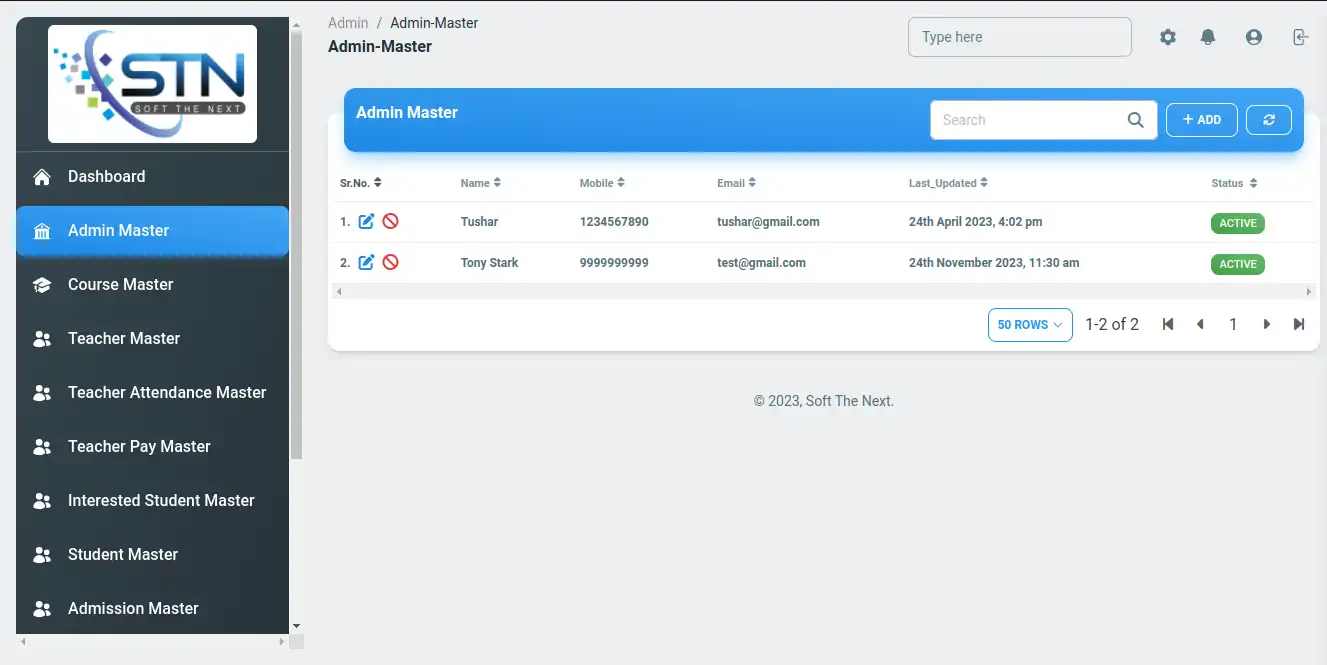The height and width of the screenshot is (665, 1327).
Task: Click the block icon for Tony Stark's row
Action: (x=391, y=263)
